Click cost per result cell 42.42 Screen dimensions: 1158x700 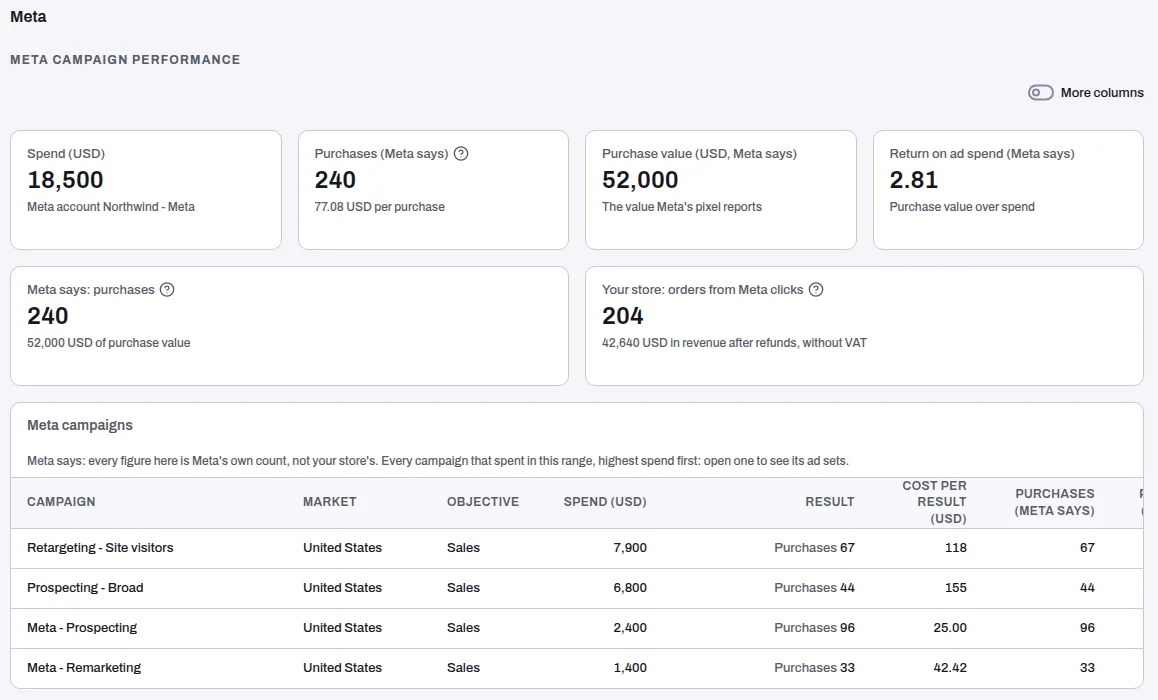[x=950, y=668]
